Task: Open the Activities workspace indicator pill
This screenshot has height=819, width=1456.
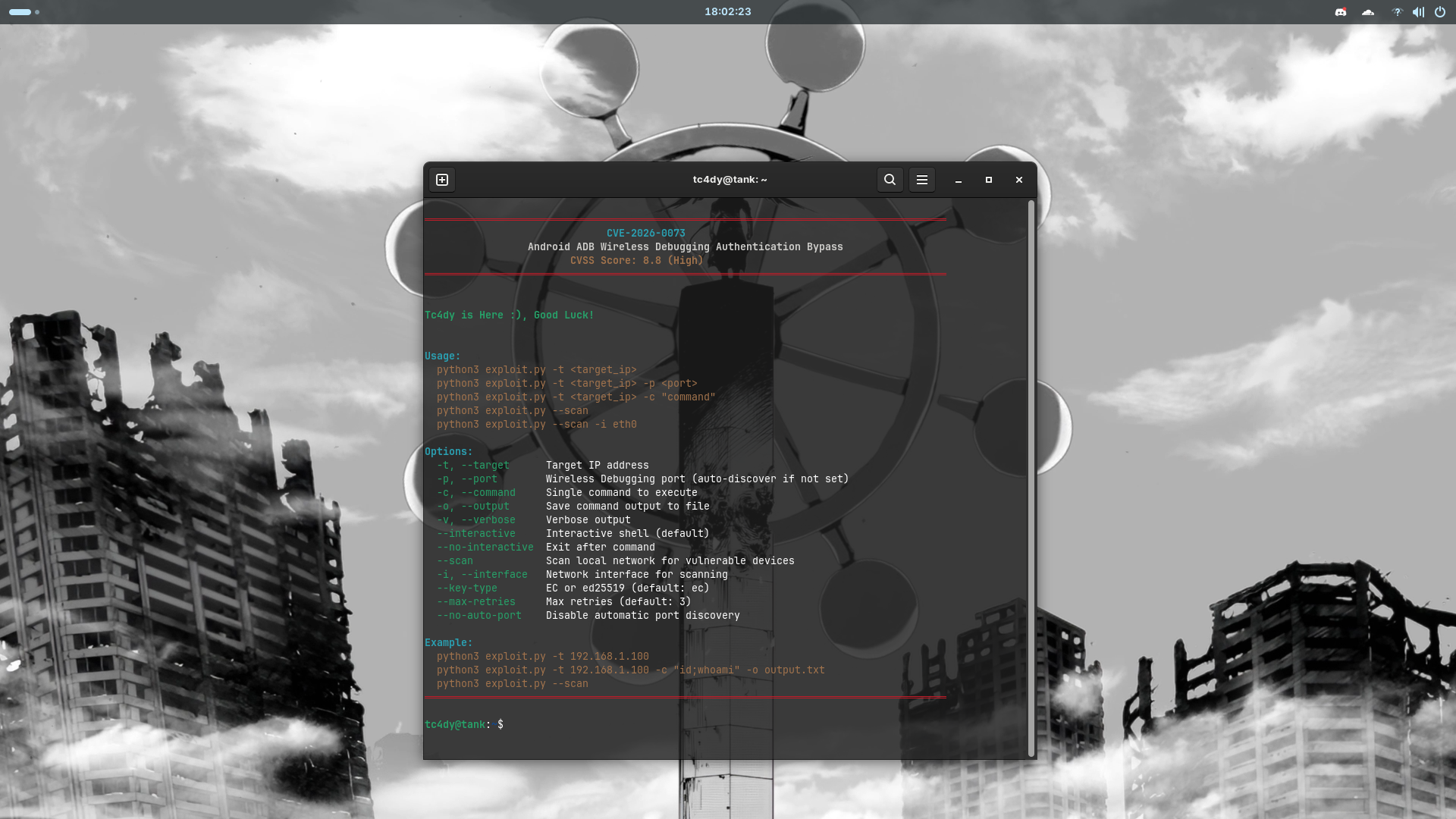Action: coord(24,12)
